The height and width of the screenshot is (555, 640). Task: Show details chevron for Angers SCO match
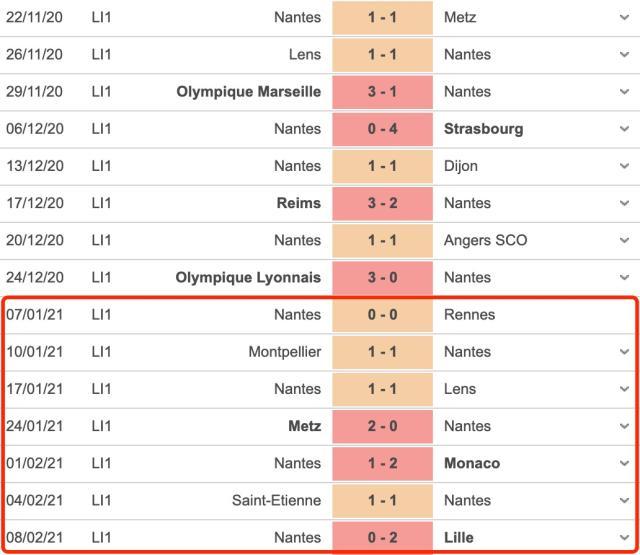(624, 240)
